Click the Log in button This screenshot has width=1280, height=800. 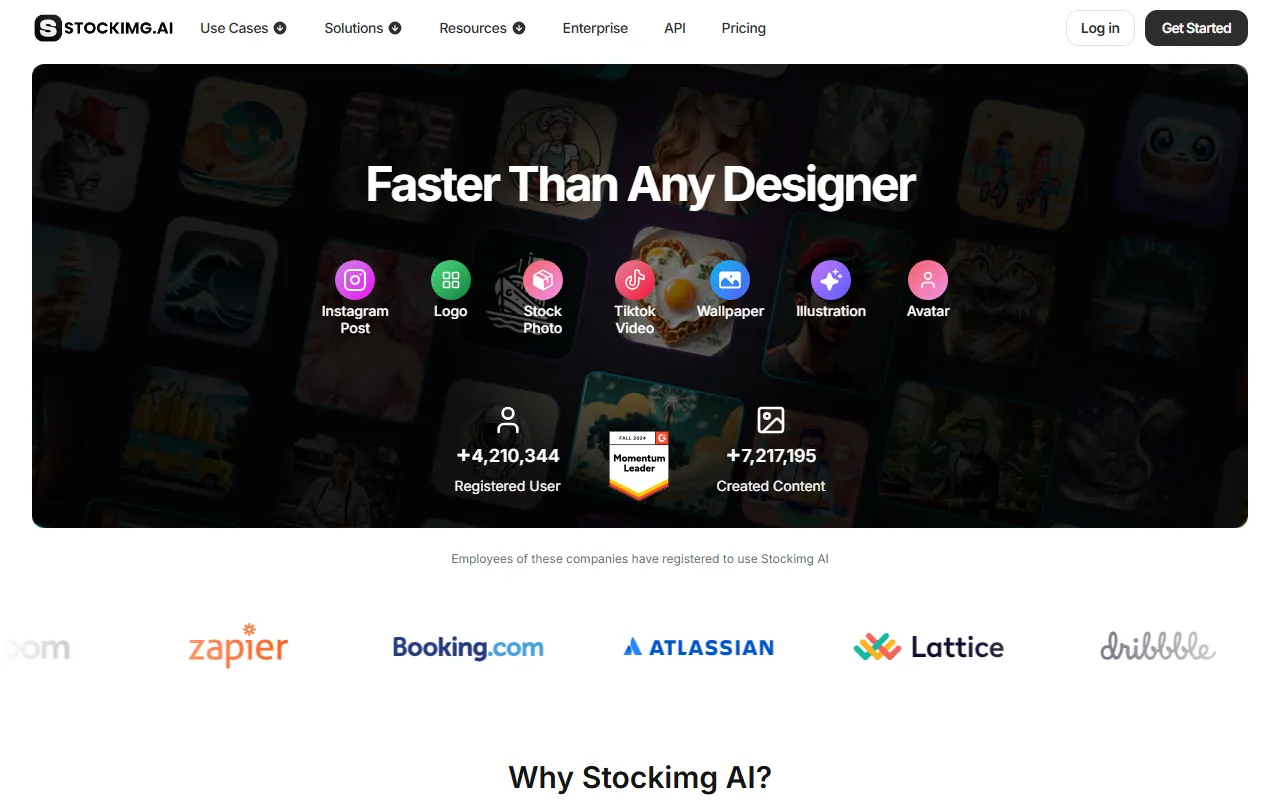(1100, 28)
